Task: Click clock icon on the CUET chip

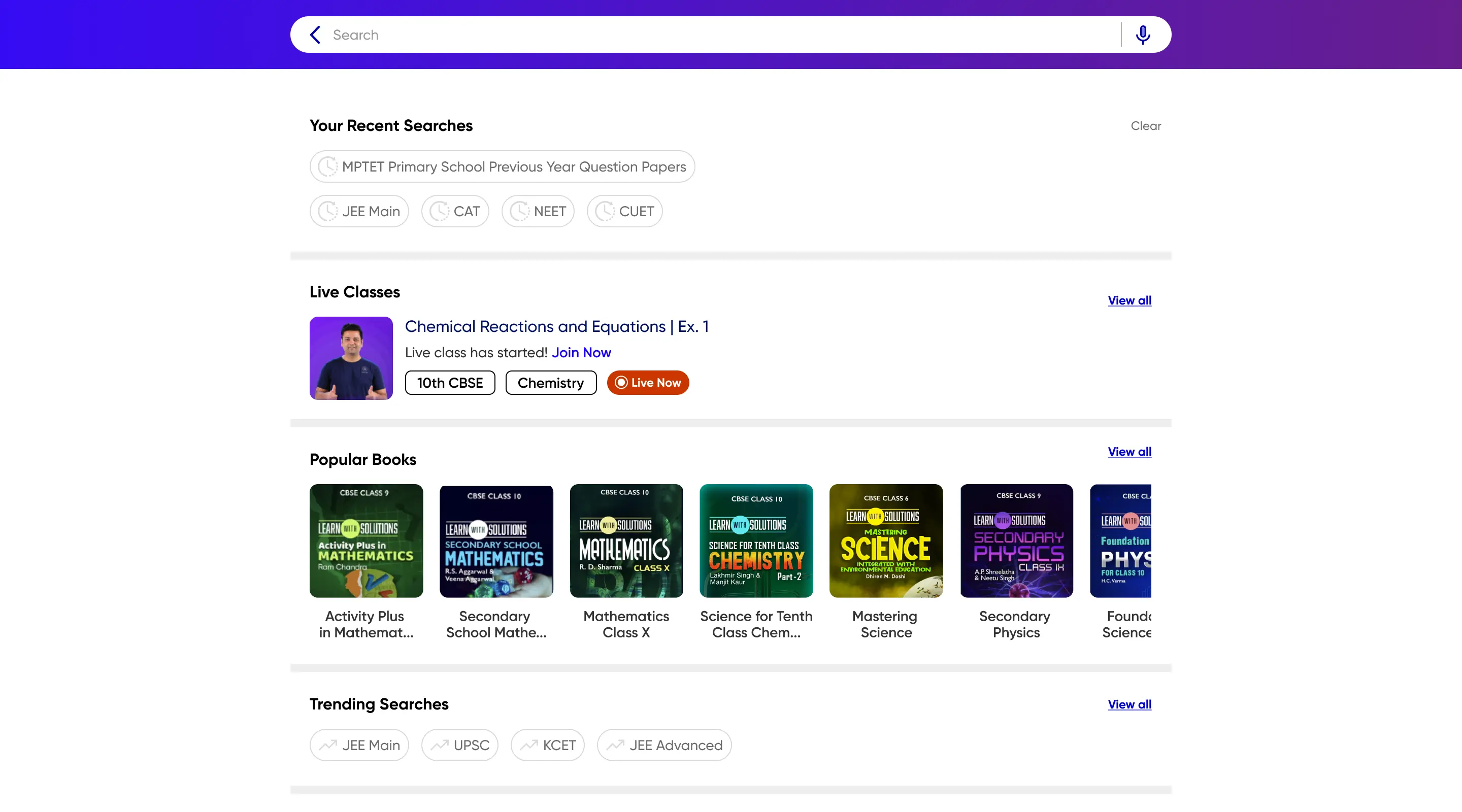Action: pyautogui.click(x=605, y=211)
